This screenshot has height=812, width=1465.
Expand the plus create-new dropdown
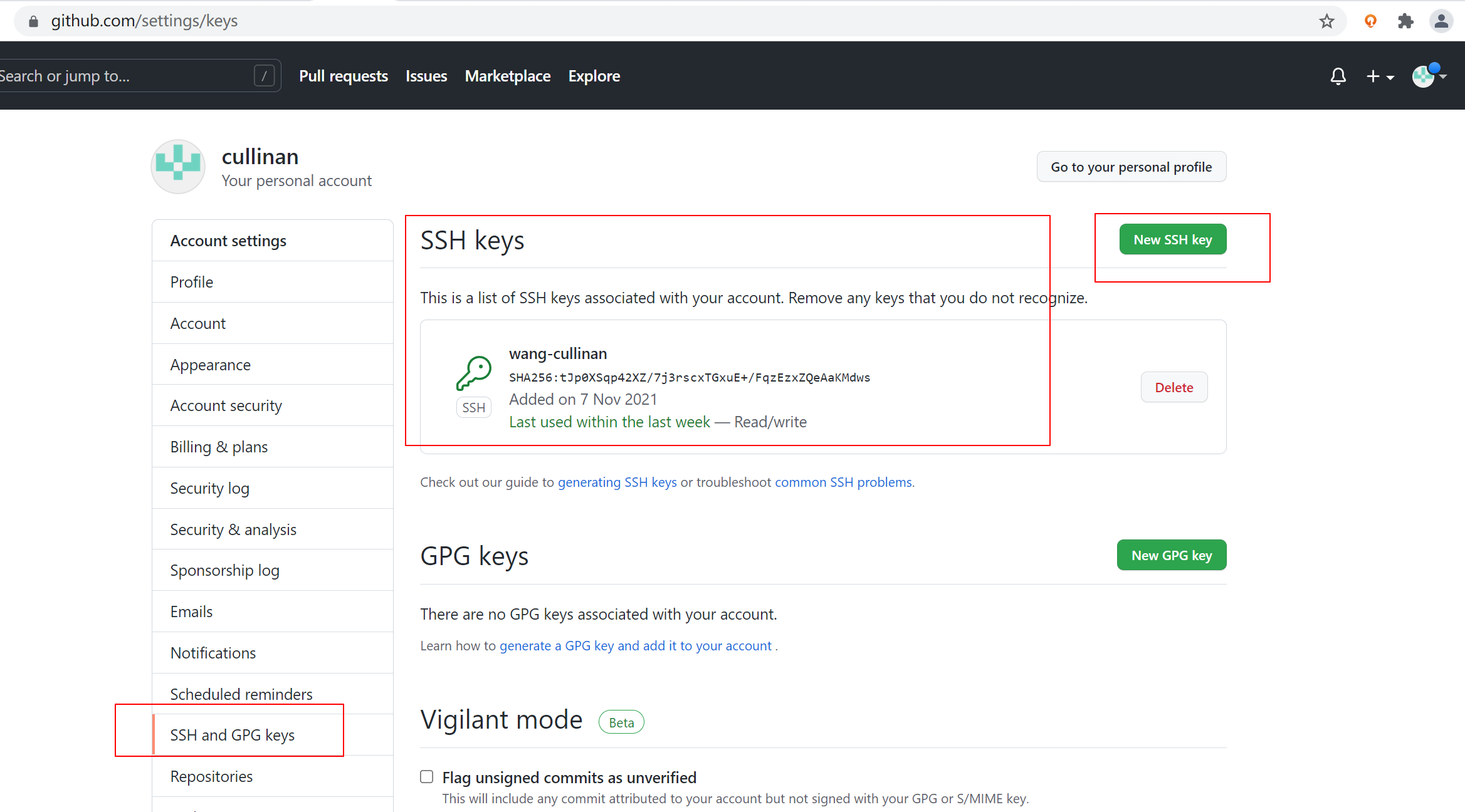point(1380,76)
